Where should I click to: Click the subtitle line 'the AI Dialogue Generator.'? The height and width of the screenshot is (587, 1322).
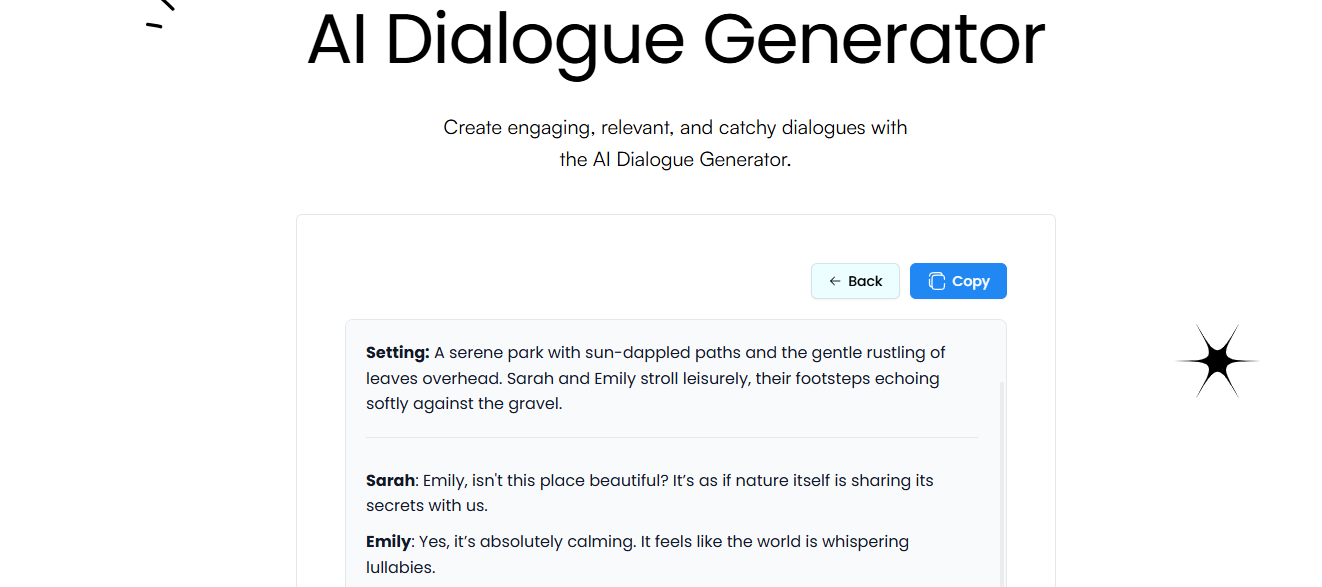pos(675,159)
